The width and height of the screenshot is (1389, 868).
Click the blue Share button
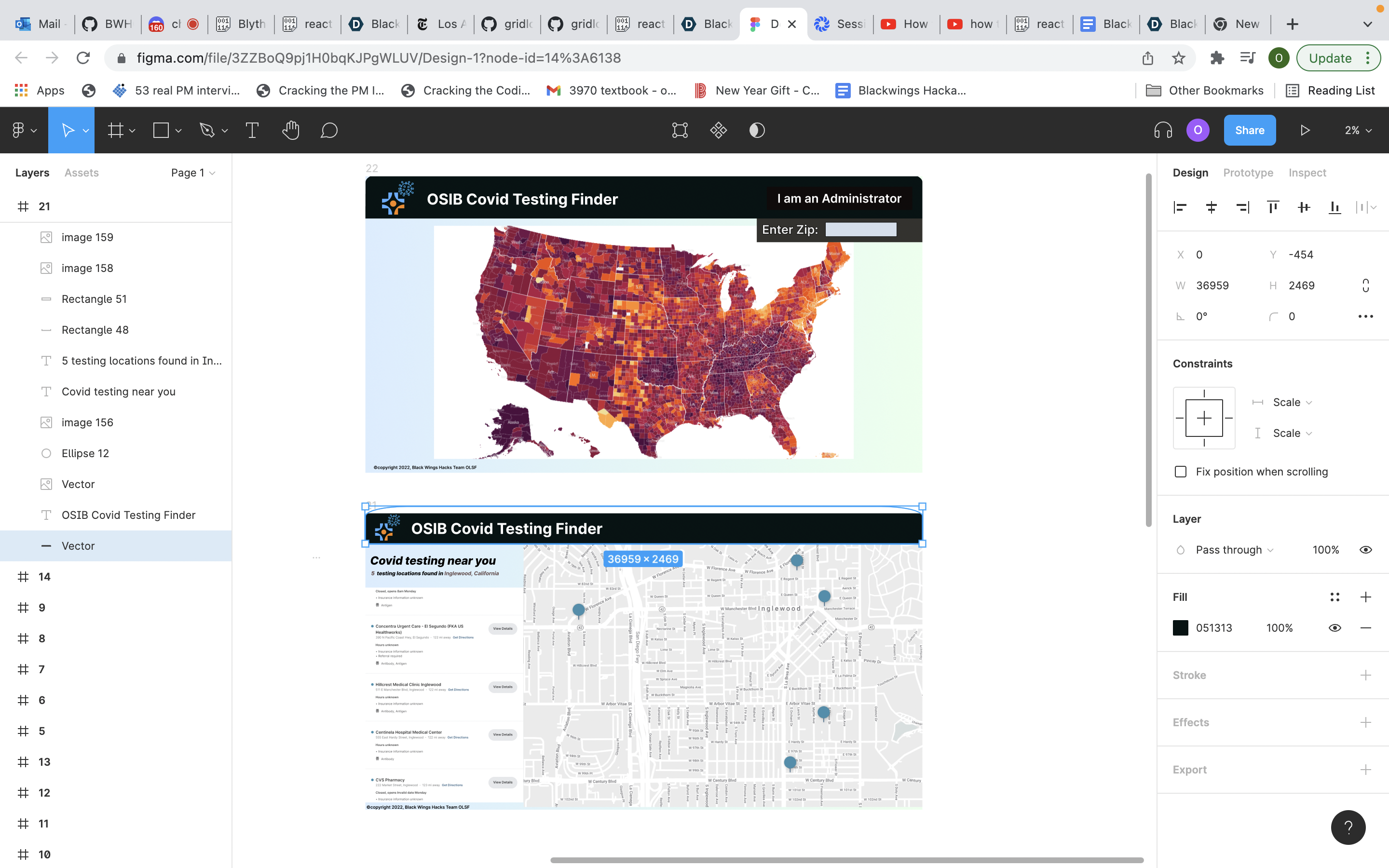click(1249, 130)
